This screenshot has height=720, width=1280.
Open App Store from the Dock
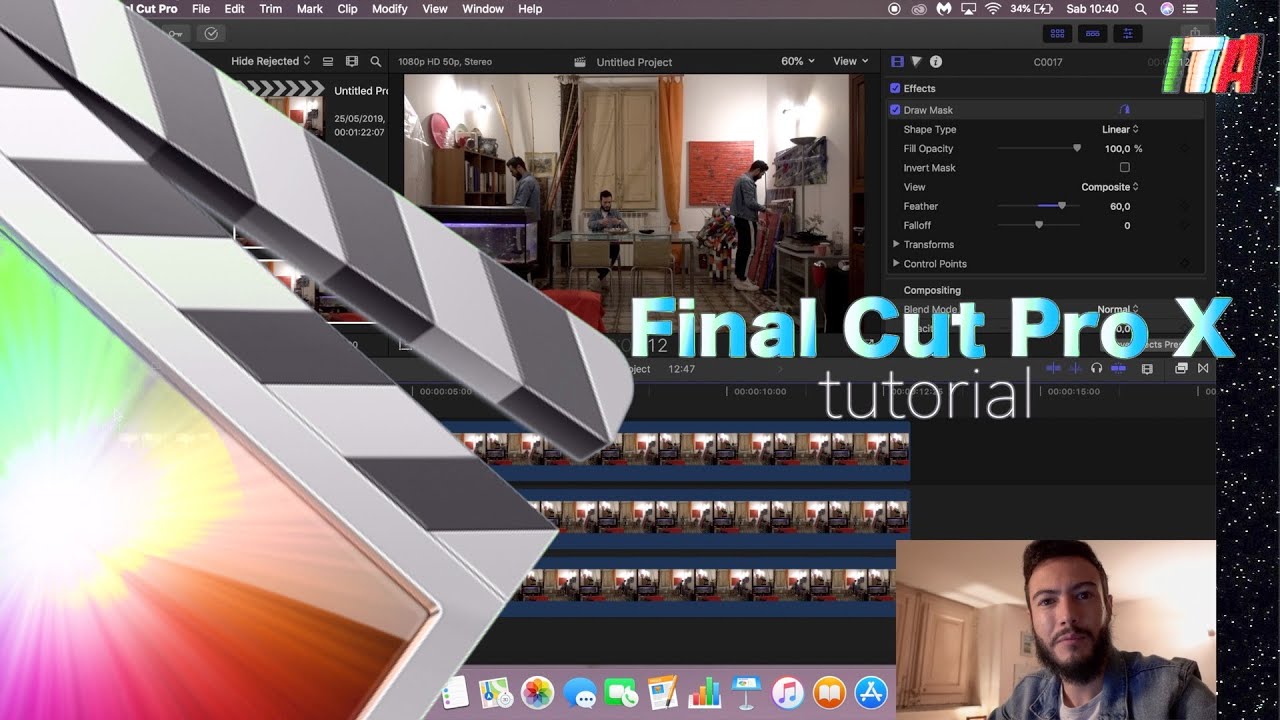tap(871, 692)
